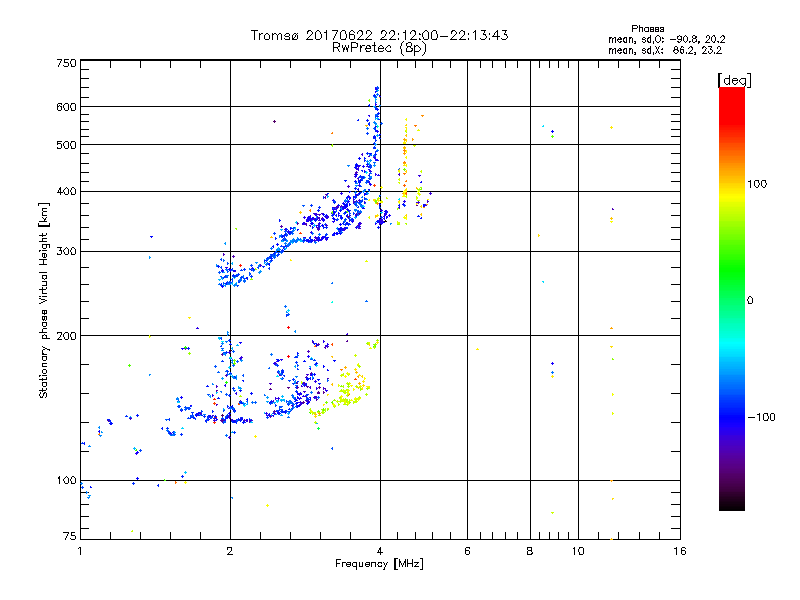Click the colorbar '-100' tick label
Image resolution: width=800 pixels, height=600 pixels.
click(x=762, y=417)
